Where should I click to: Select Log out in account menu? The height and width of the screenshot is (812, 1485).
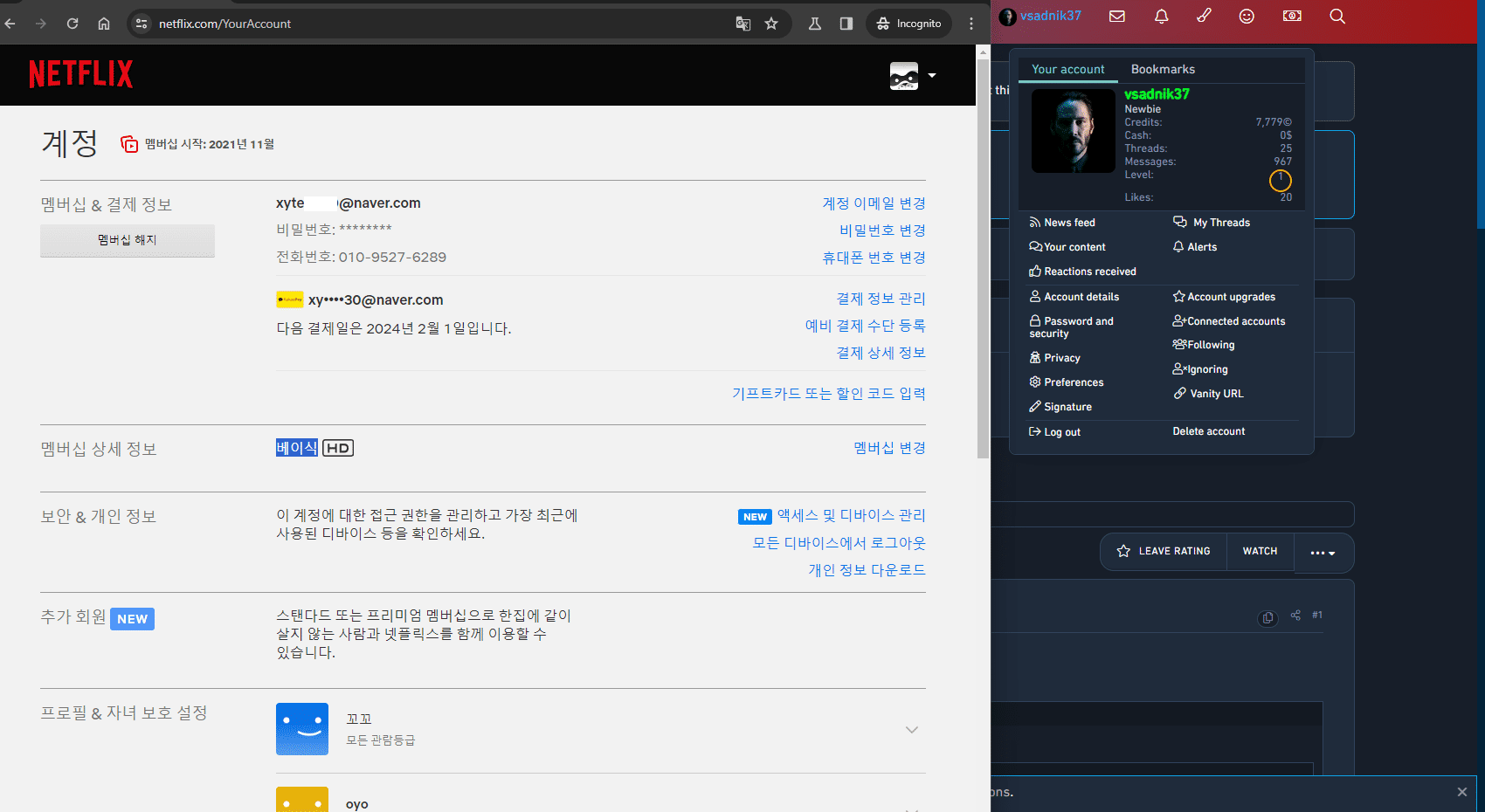[x=1055, y=432]
